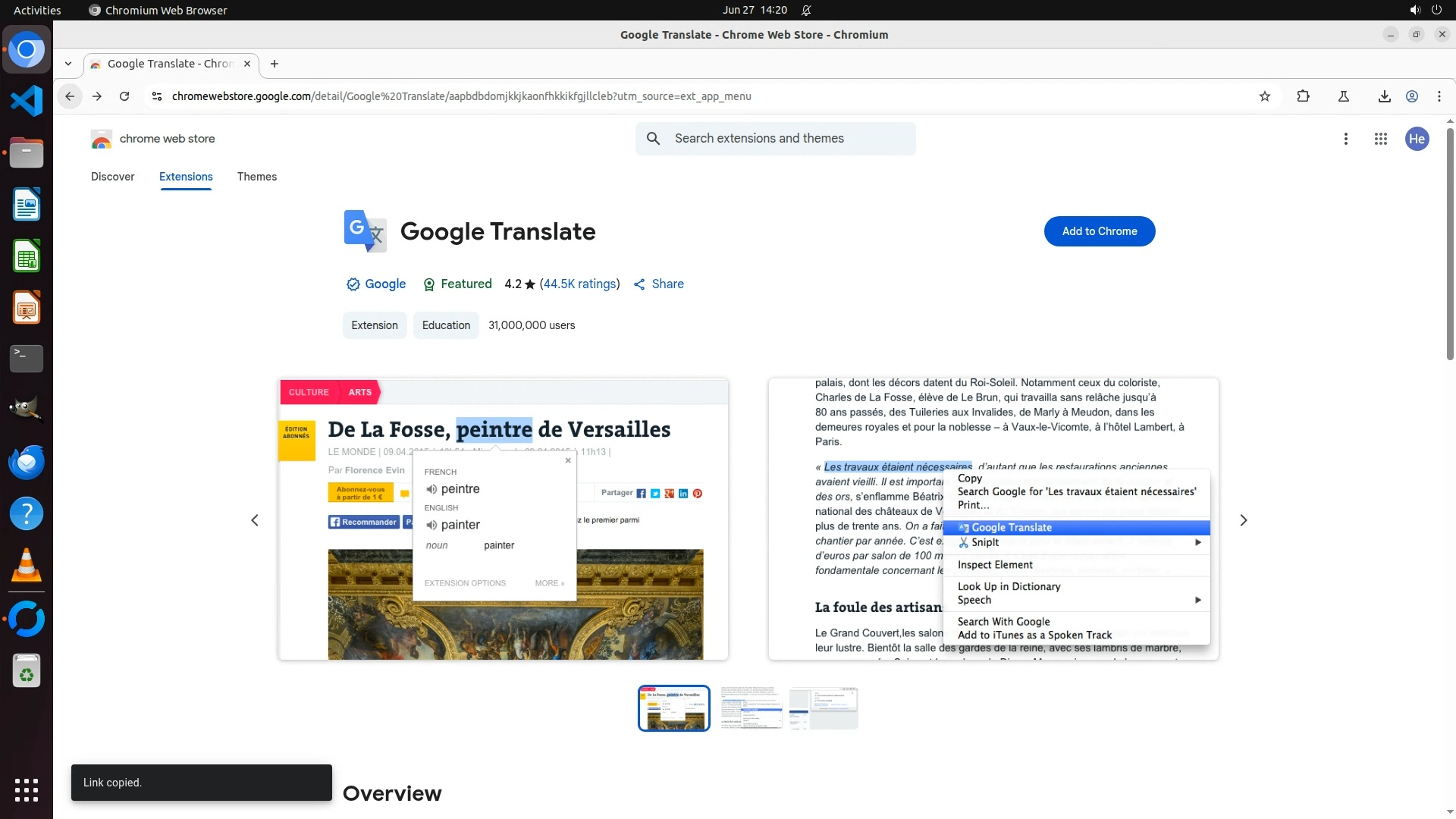Show previous screenshot with left chevron

point(255,520)
